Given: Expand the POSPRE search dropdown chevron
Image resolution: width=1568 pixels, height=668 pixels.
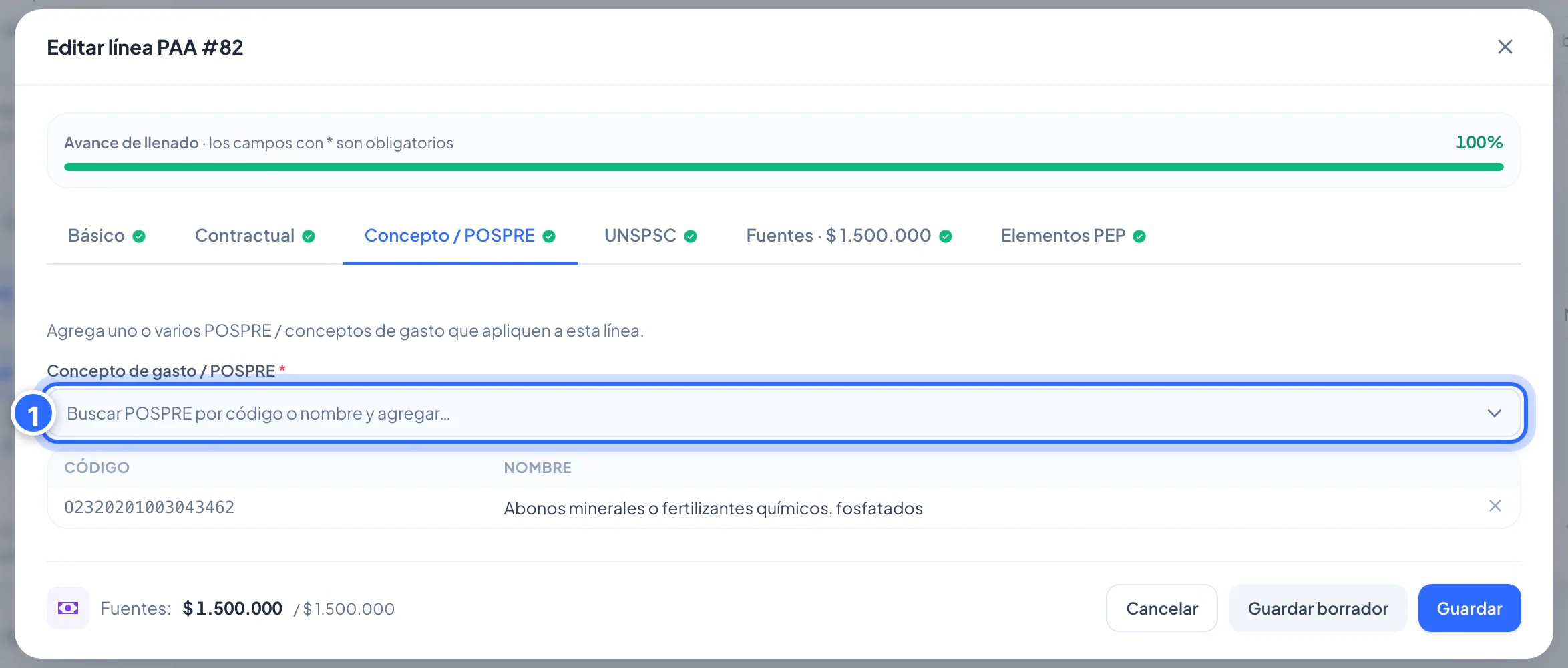Looking at the screenshot, I should (x=1495, y=413).
